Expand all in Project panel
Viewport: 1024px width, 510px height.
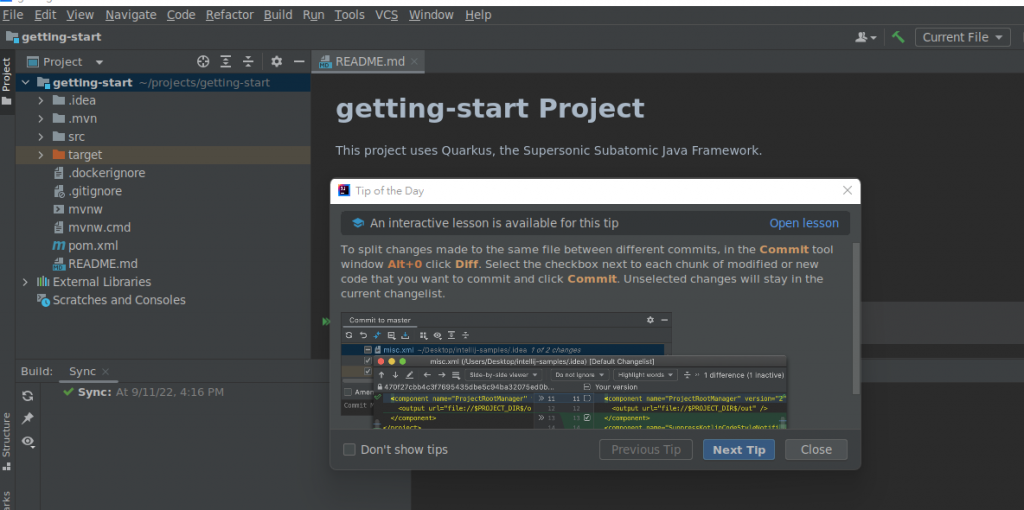tap(225, 61)
